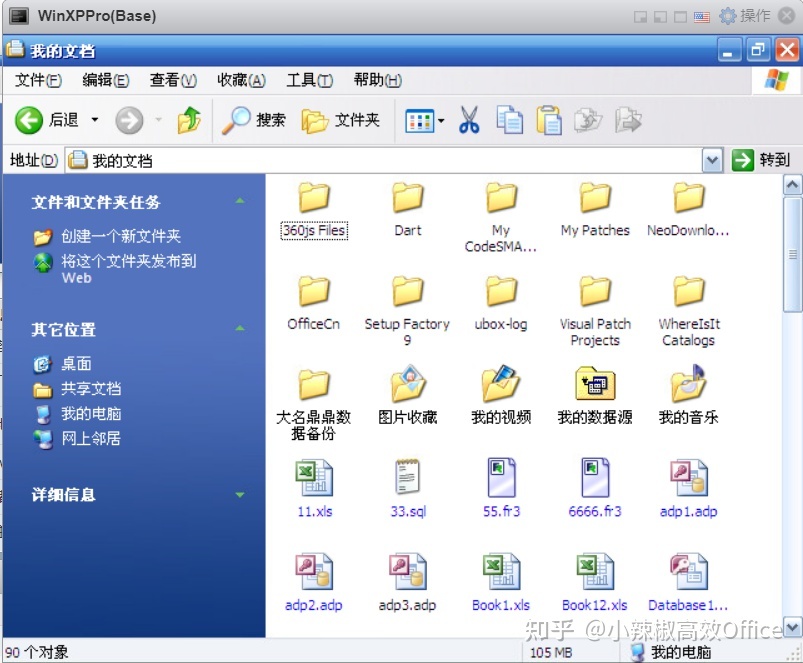
Task: Click the vertical scrollbar down arrow
Action: click(x=792, y=628)
